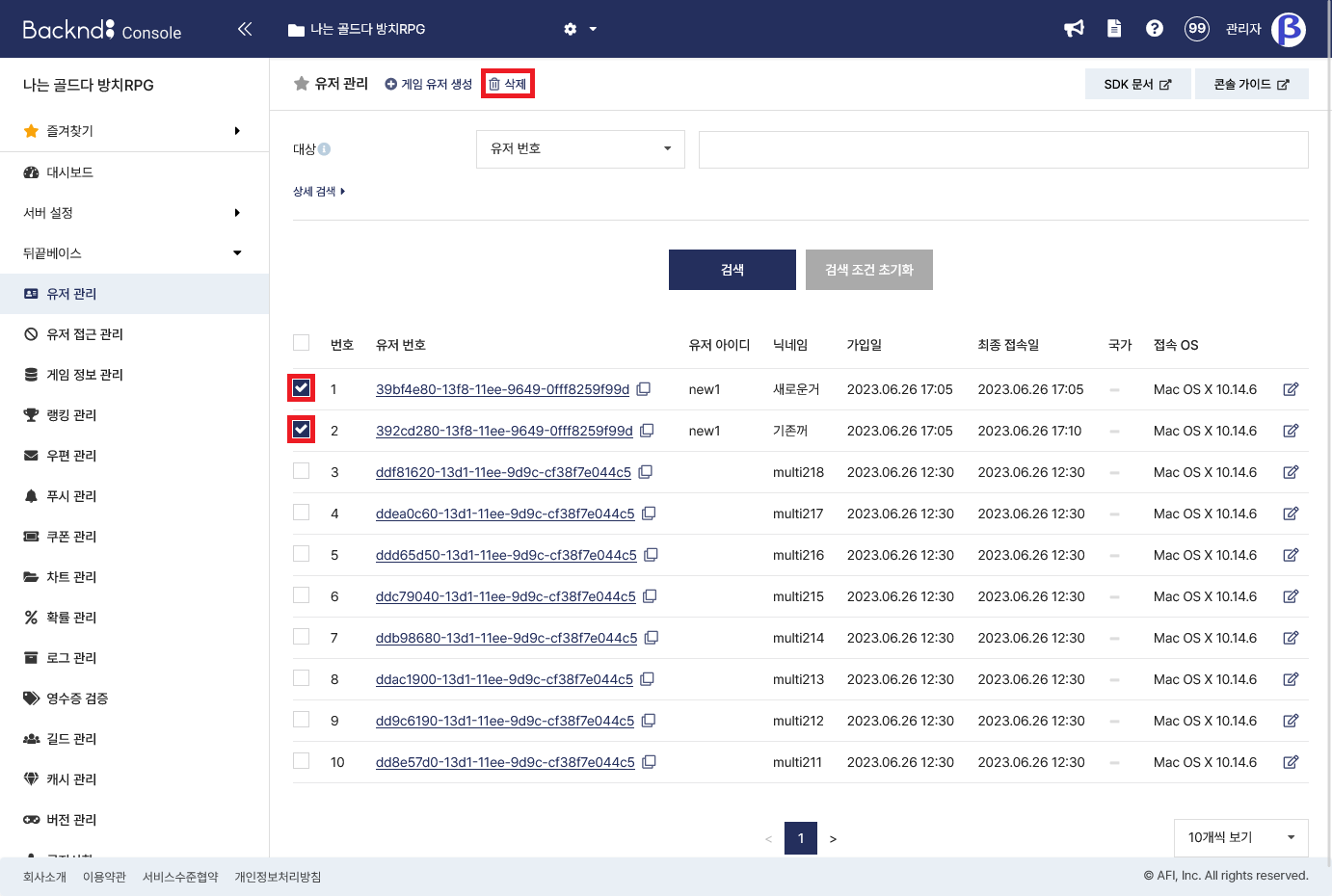Image resolution: width=1332 pixels, height=896 pixels.
Task: Open the admin profile avatar
Action: pyautogui.click(x=1289, y=29)
